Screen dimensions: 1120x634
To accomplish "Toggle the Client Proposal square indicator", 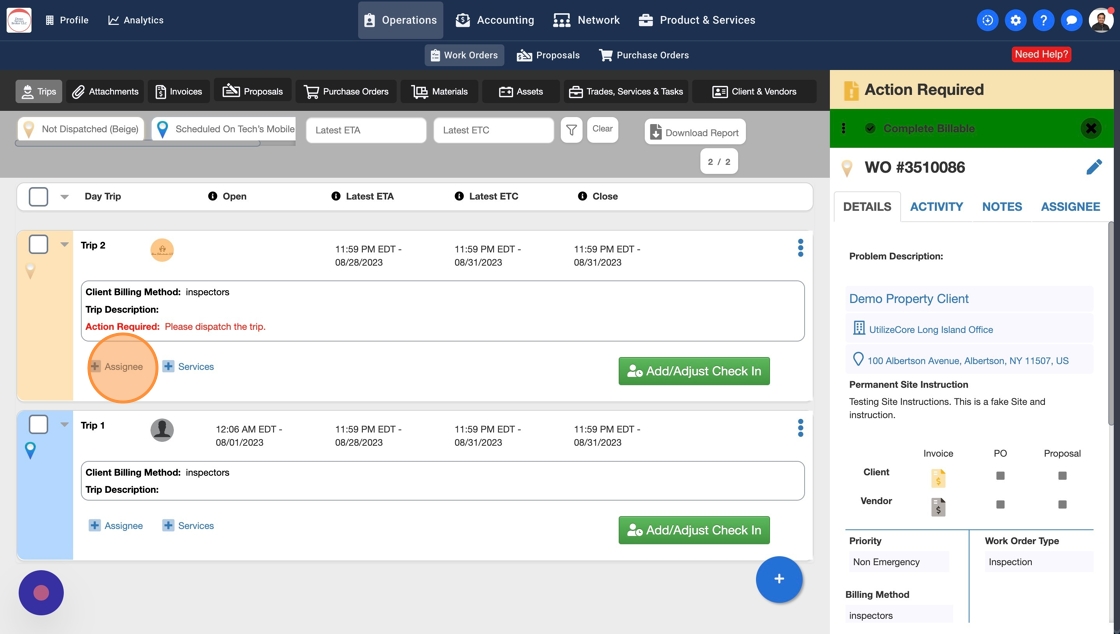I will 1062,476.
